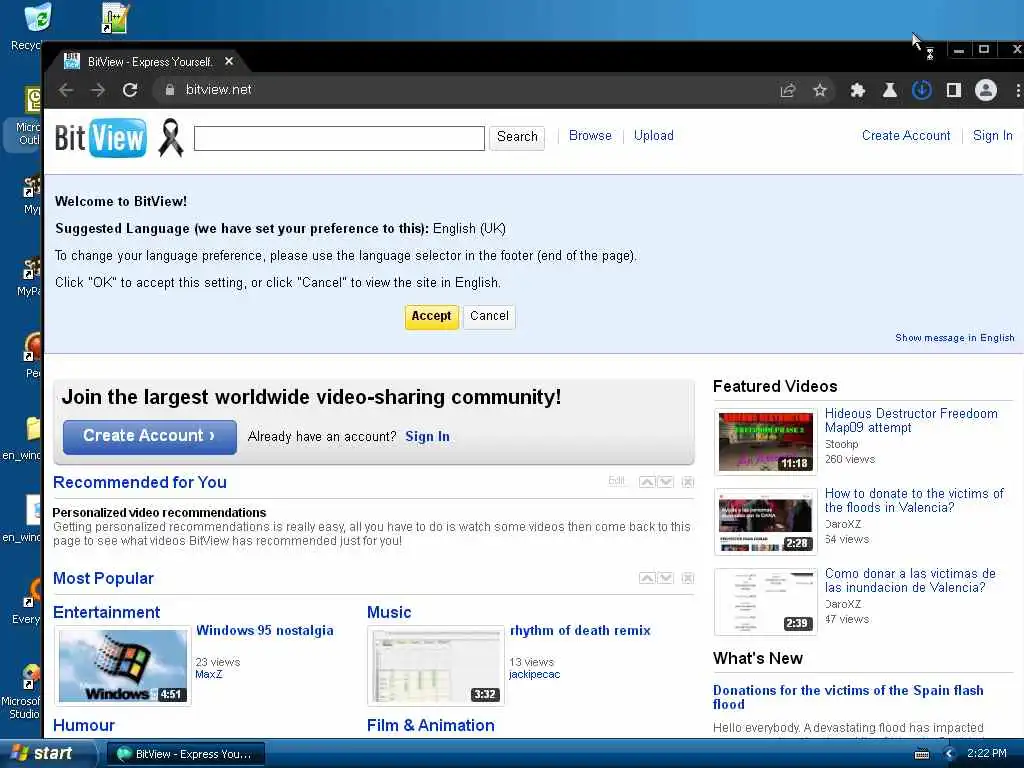Open the notepad shortcut on desktop
Viewport: 1024px width, 768px height.
[x=116, y=18]
